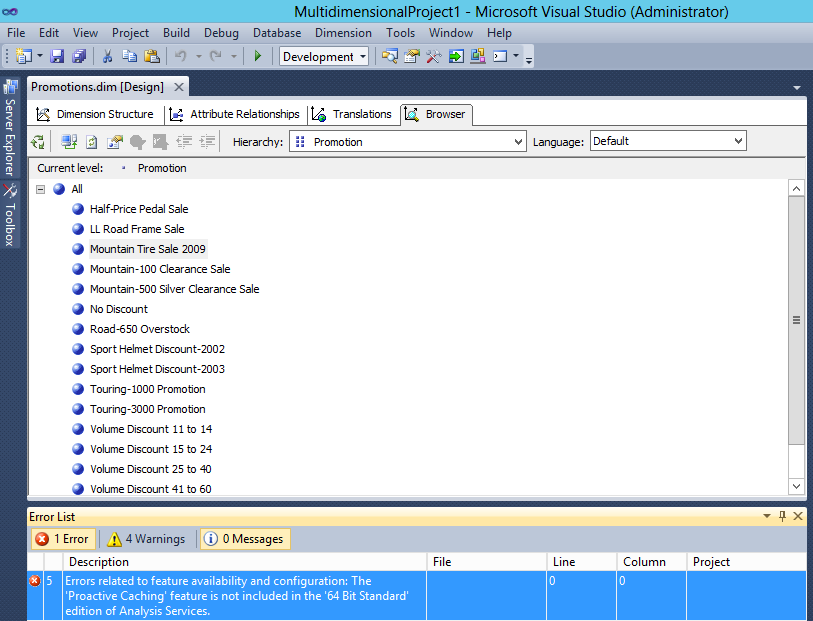The image size is (813, 621).
Task: Collapse the All tree node
Action: pyautogui.click(x=40, y=189)
